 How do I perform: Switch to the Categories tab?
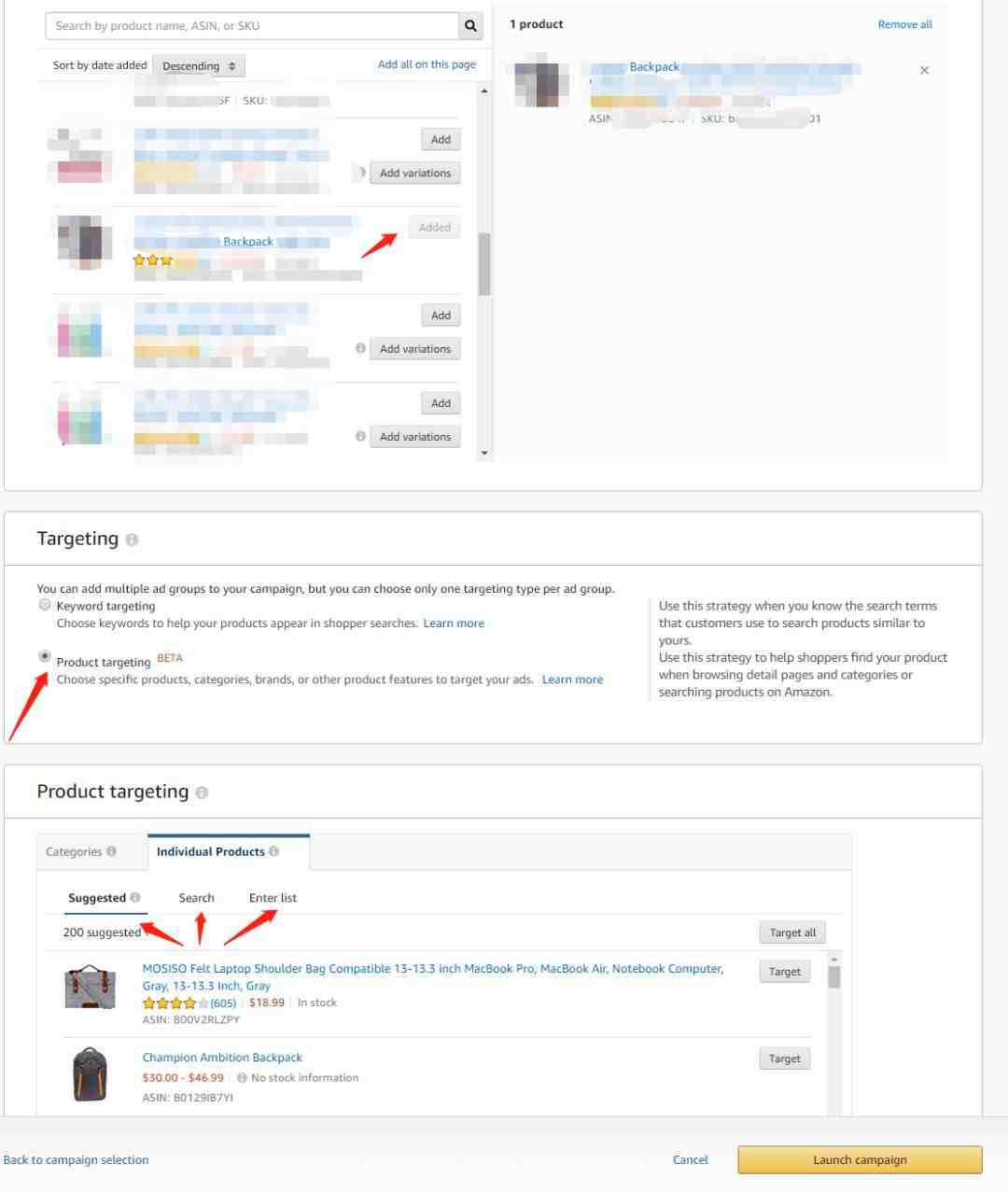[82, 851]
